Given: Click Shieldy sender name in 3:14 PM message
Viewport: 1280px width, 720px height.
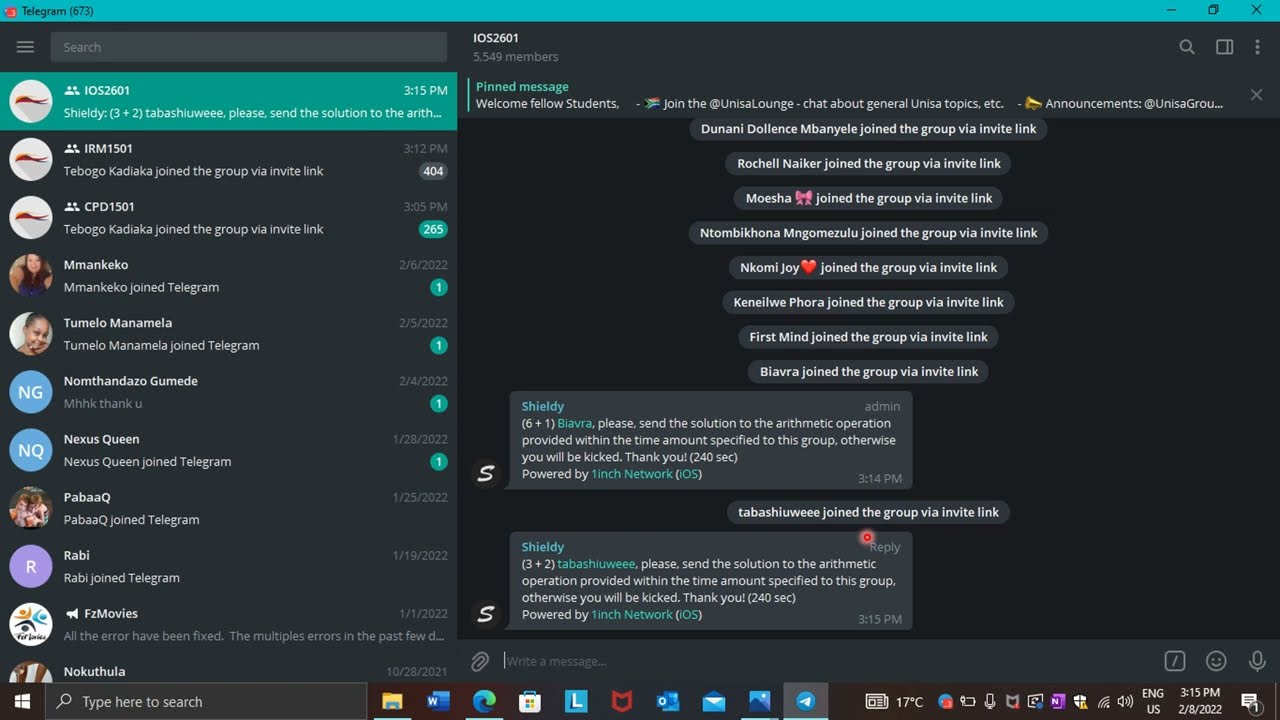Looking at the screenshot, I should (x=543, y=406).
